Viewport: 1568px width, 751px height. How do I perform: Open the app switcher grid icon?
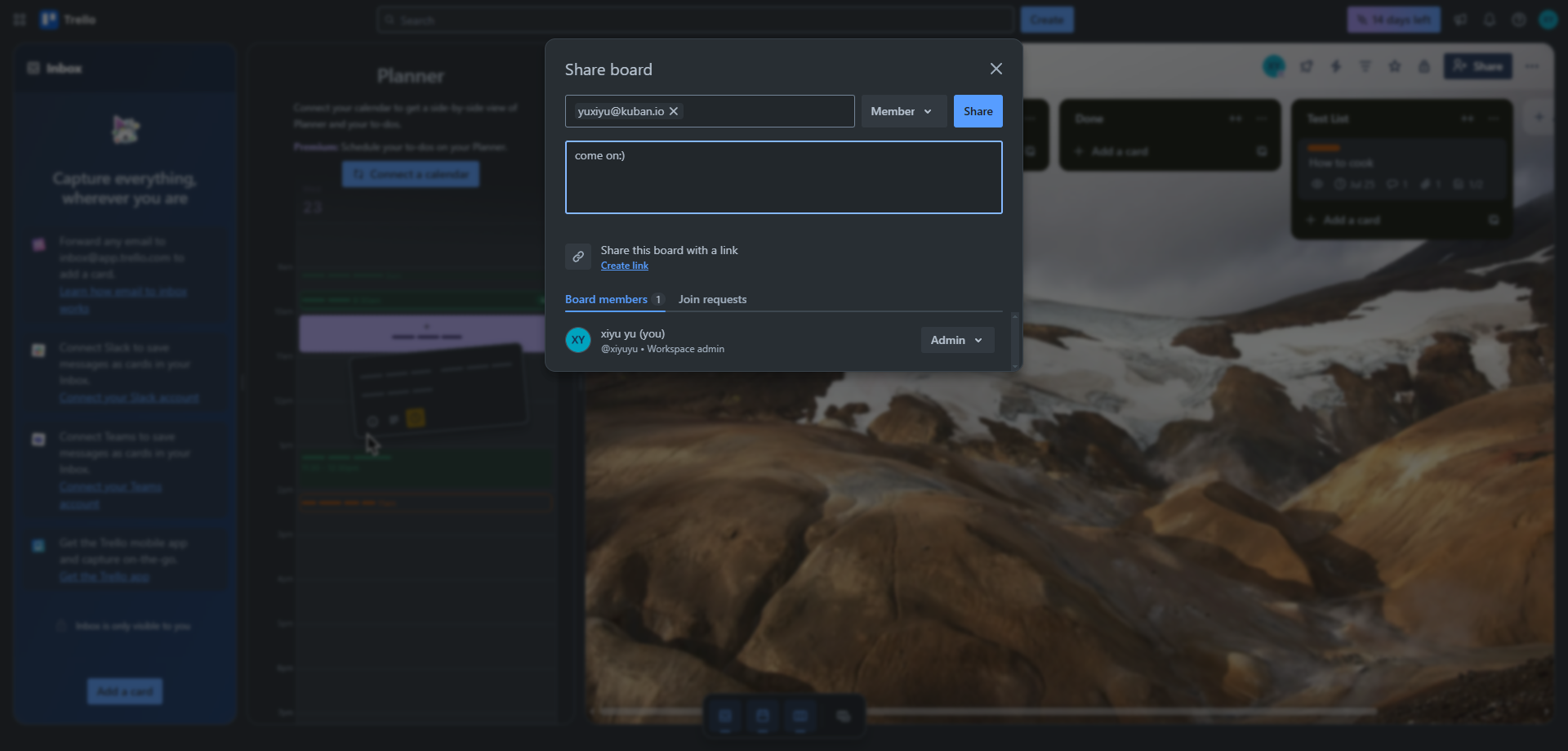[20, 20]
